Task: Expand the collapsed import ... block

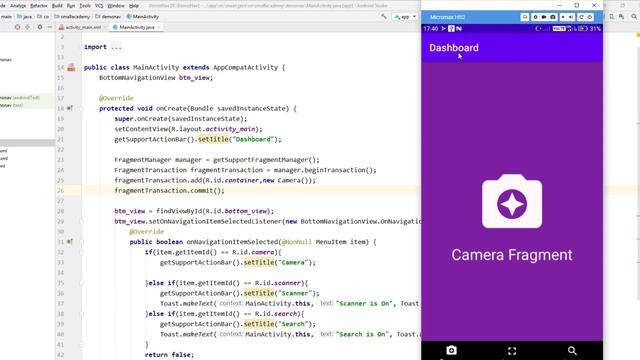Action: [x=116, y=47]
